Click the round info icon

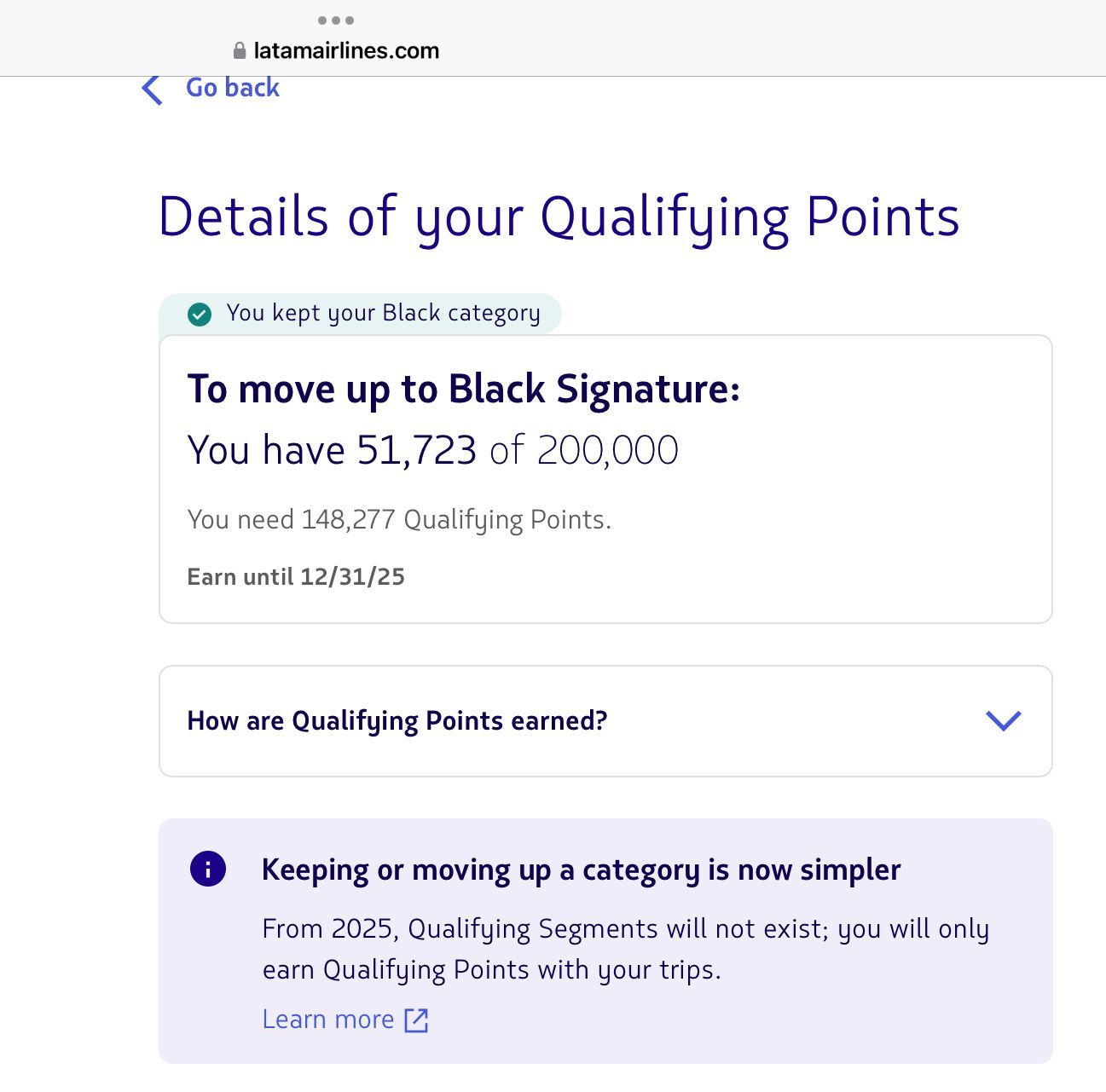(208, 870)
